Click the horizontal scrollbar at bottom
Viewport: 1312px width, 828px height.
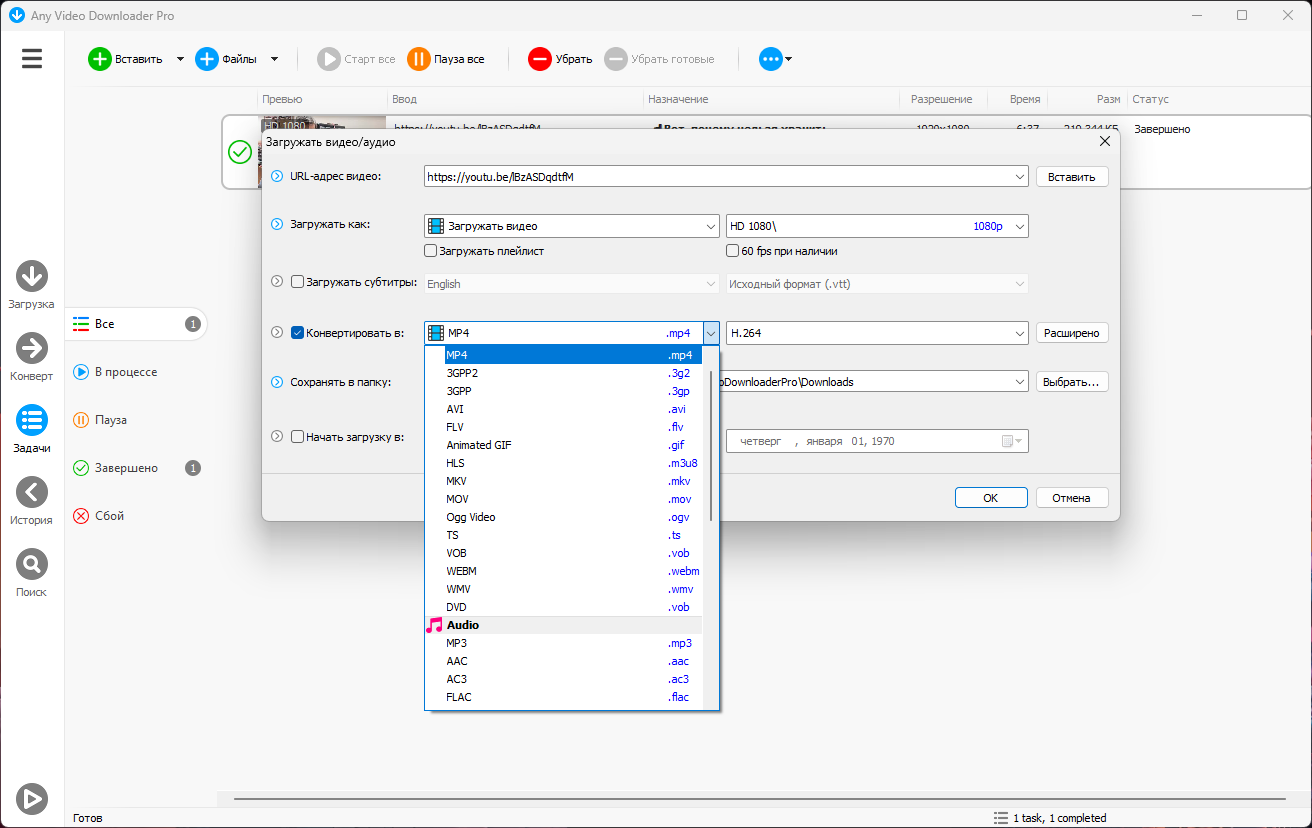point(758,799)
